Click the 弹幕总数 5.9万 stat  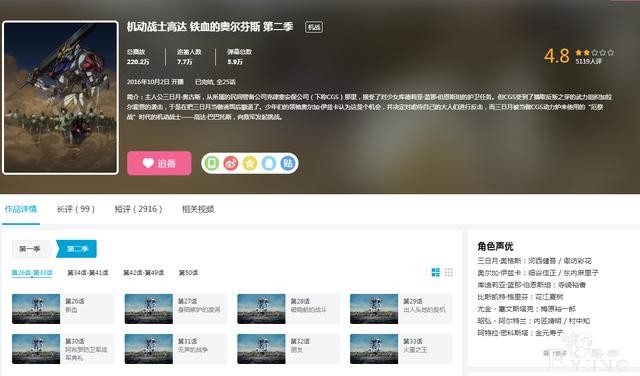pos(240,57)
